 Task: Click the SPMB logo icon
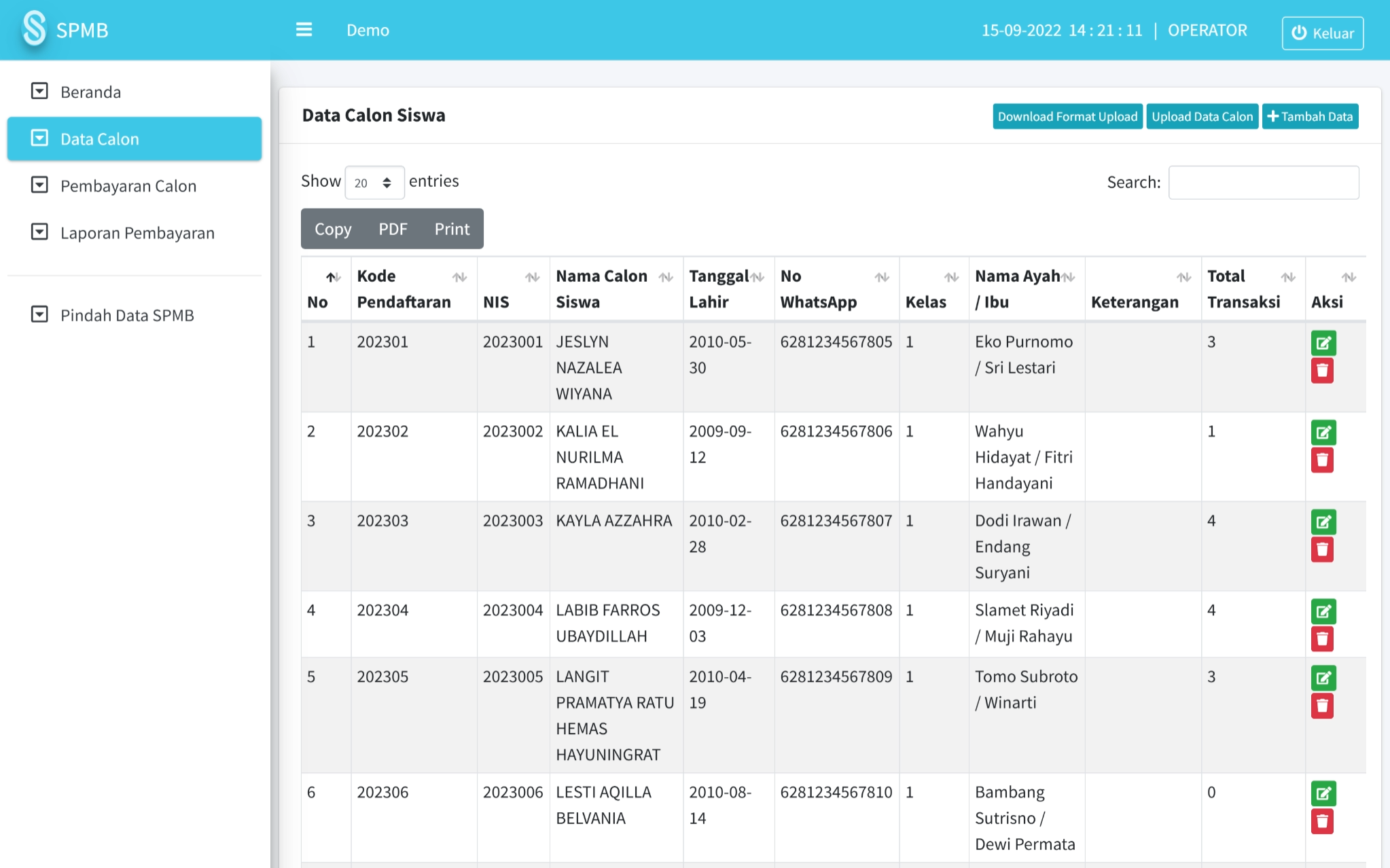tap(34, 29)
